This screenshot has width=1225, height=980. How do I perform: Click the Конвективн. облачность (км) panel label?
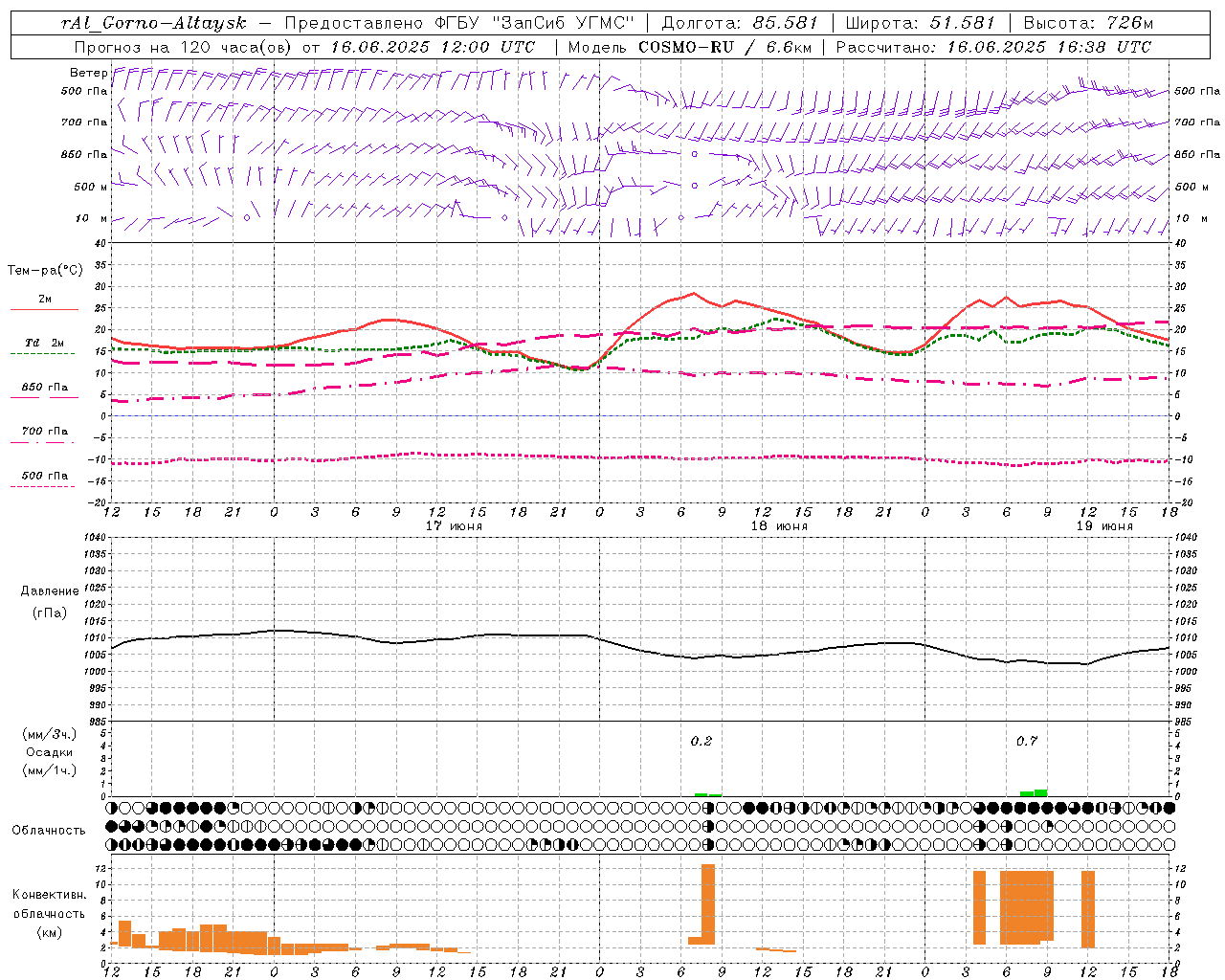coord(50,913)
